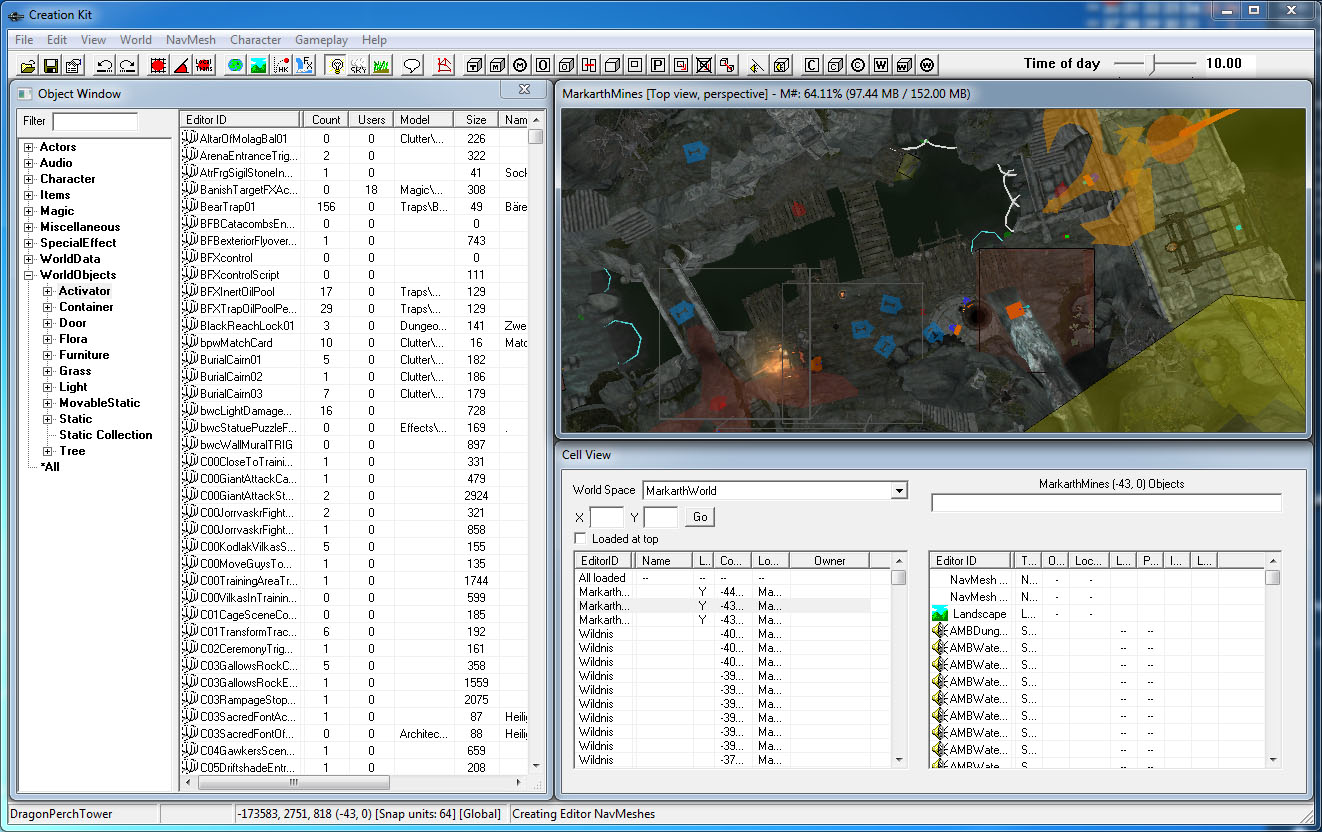The image size is (1322, 832).
Task: Open the Gameplay menu
Action: click(319, 40)
